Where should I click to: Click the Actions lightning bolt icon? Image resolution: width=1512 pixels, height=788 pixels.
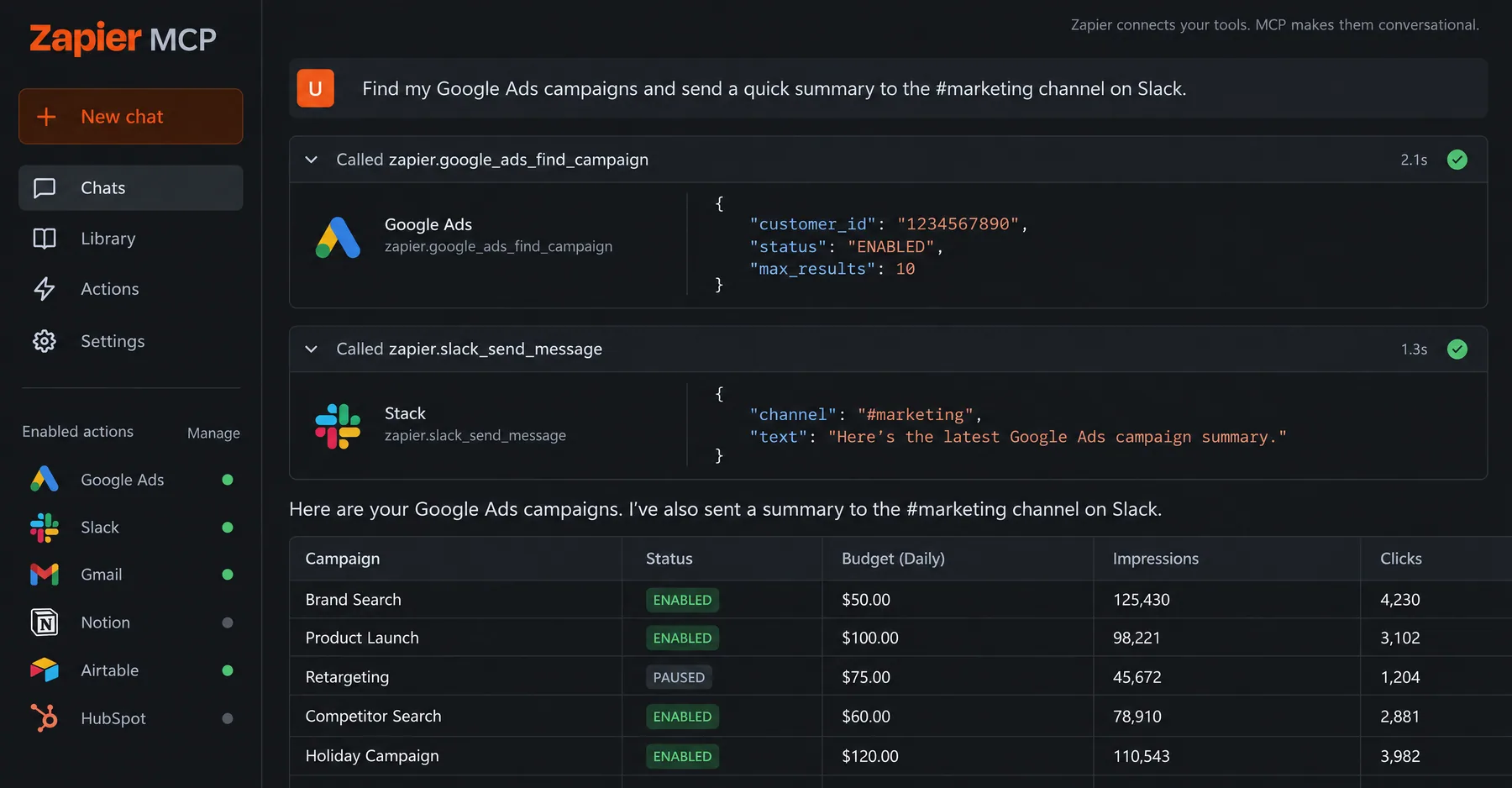click(45, 289)
